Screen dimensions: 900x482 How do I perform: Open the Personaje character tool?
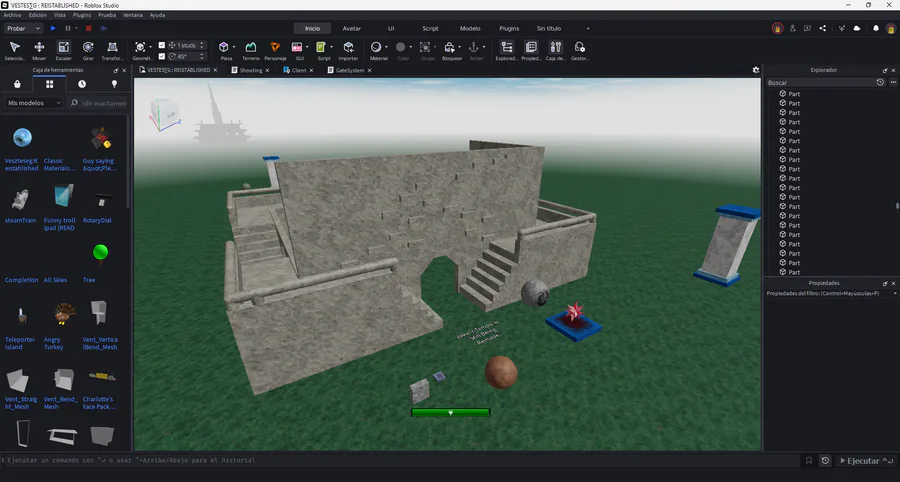click(x=275, y=50)
